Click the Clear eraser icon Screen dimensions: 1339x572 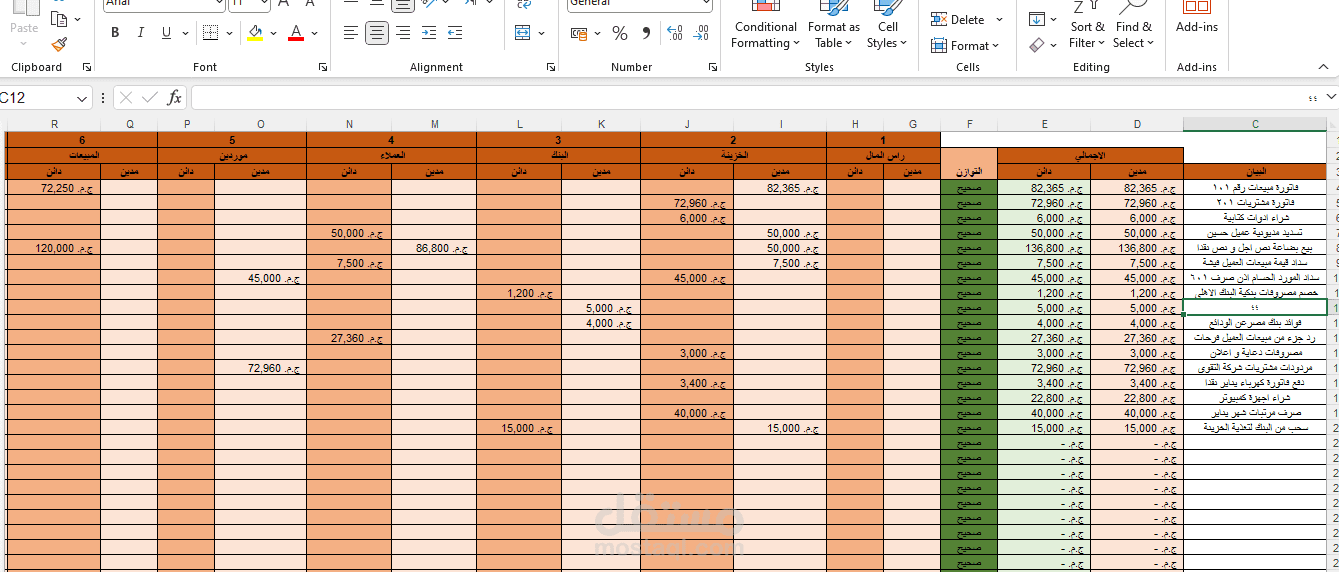point(1036,44)
